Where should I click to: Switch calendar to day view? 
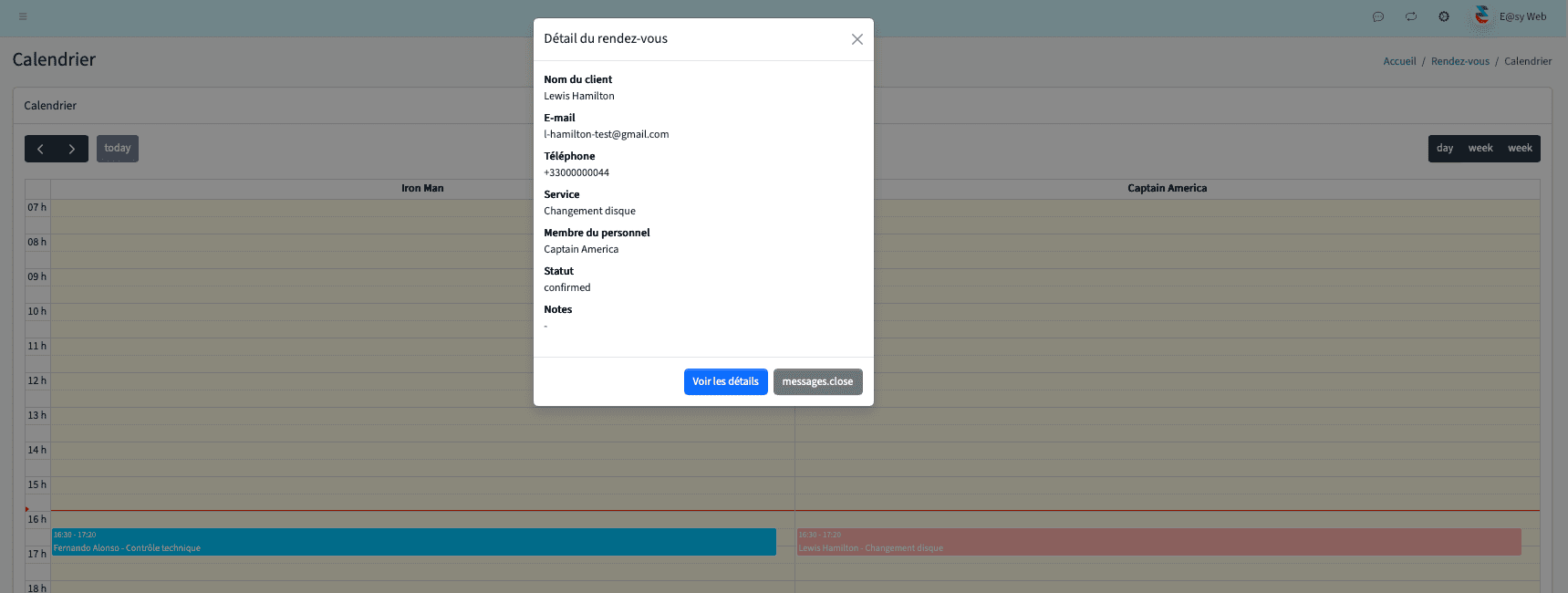pos(1445,149)
